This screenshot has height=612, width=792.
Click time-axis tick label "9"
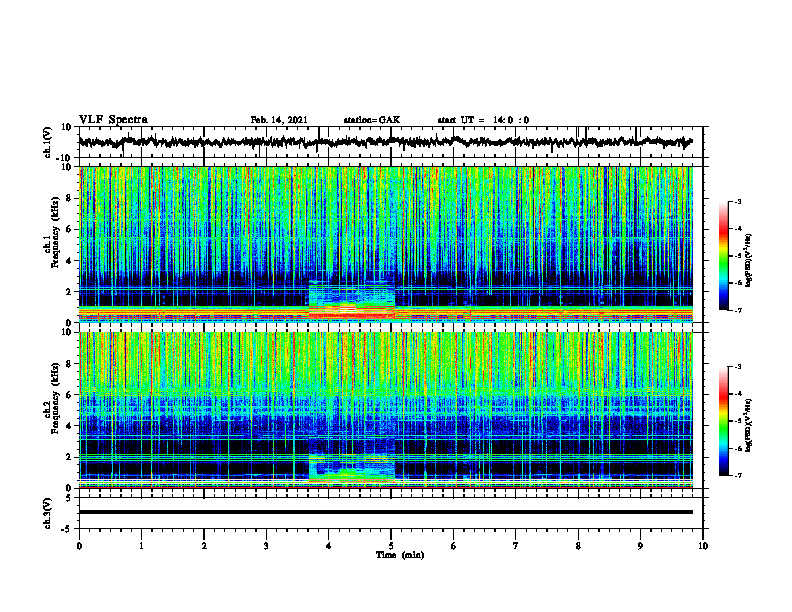click(x=640, y=546)
